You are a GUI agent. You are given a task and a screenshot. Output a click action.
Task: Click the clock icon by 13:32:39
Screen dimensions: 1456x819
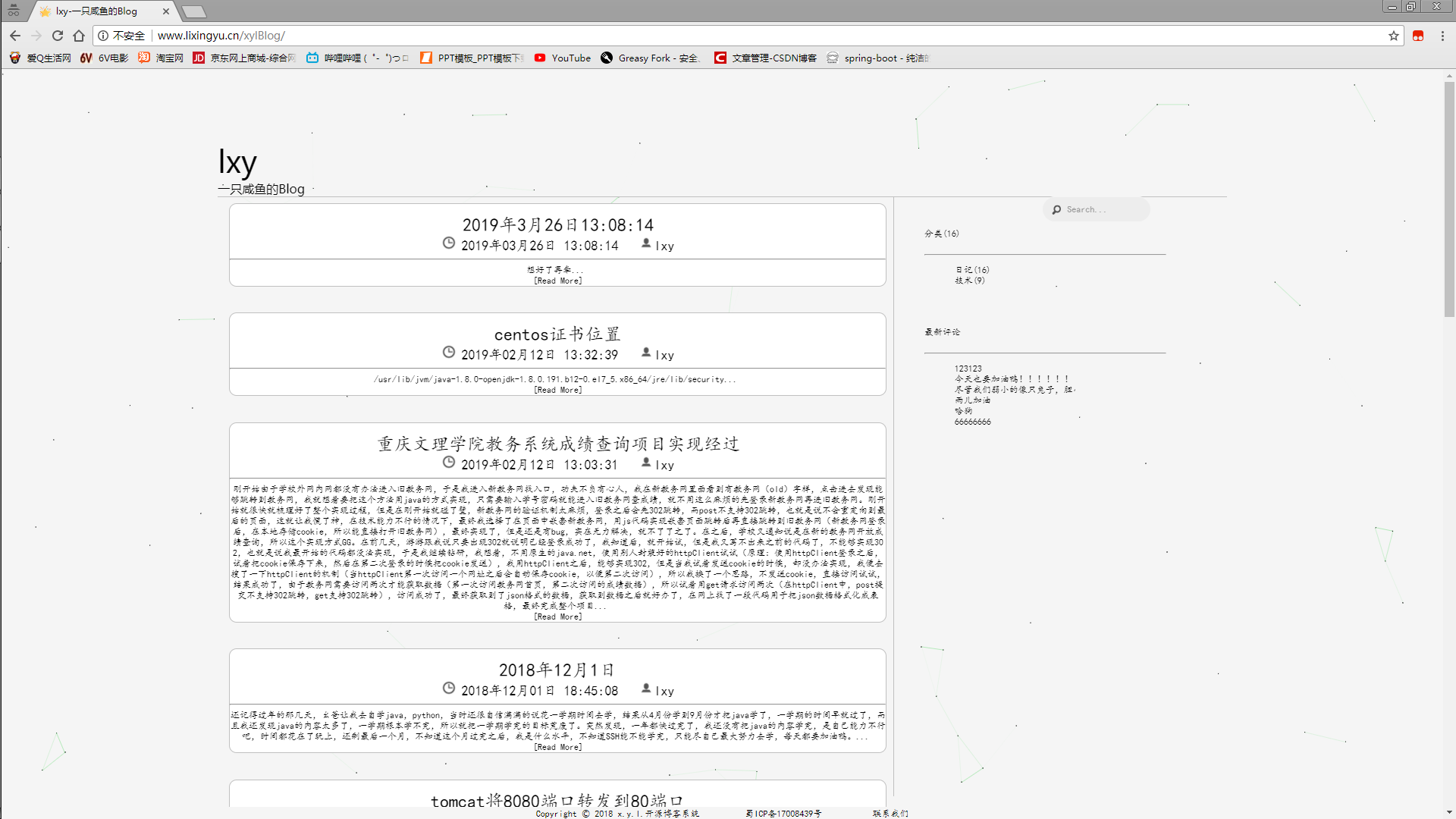point(449,353)
